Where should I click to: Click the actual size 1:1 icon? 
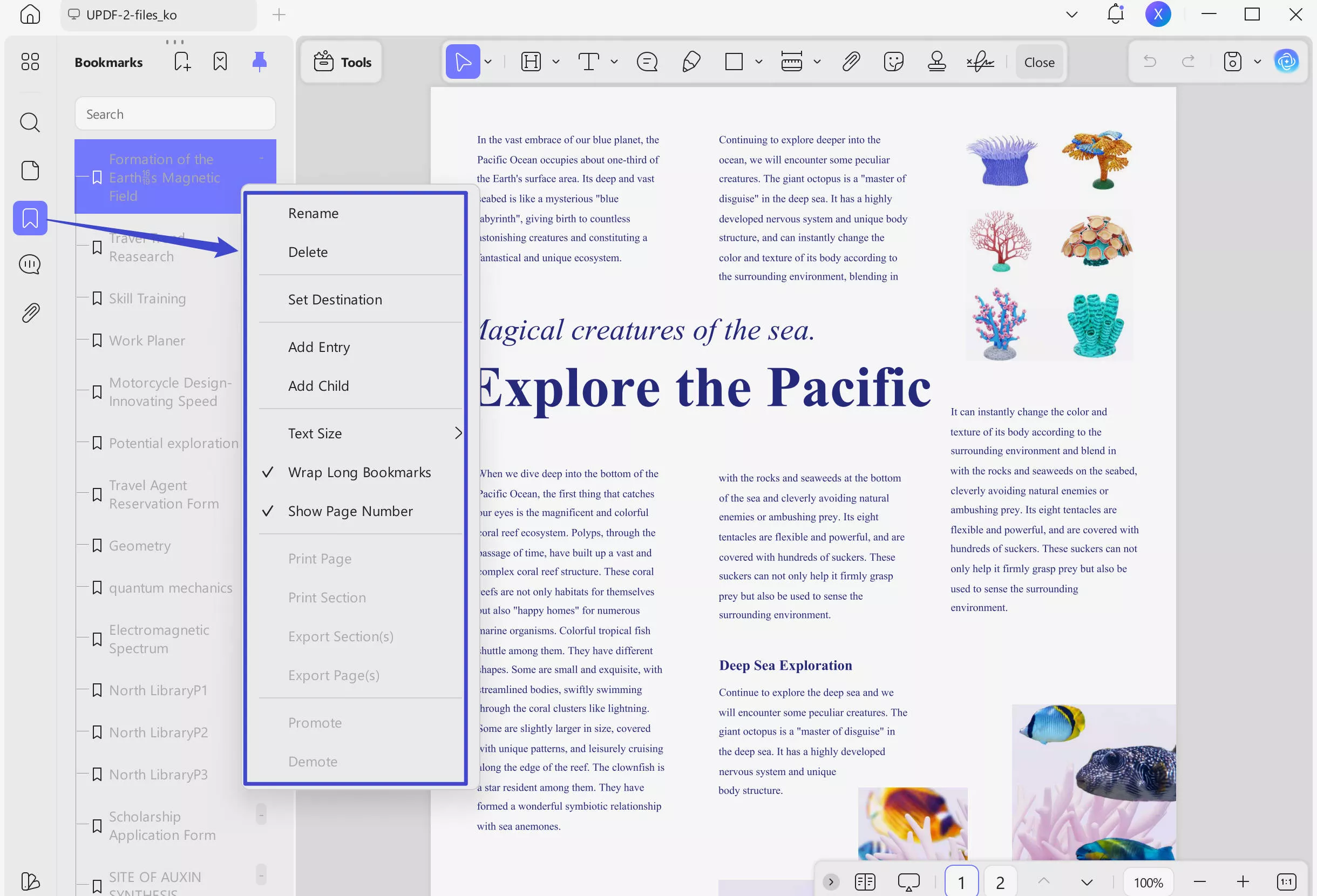click(x=1286, y=882)
